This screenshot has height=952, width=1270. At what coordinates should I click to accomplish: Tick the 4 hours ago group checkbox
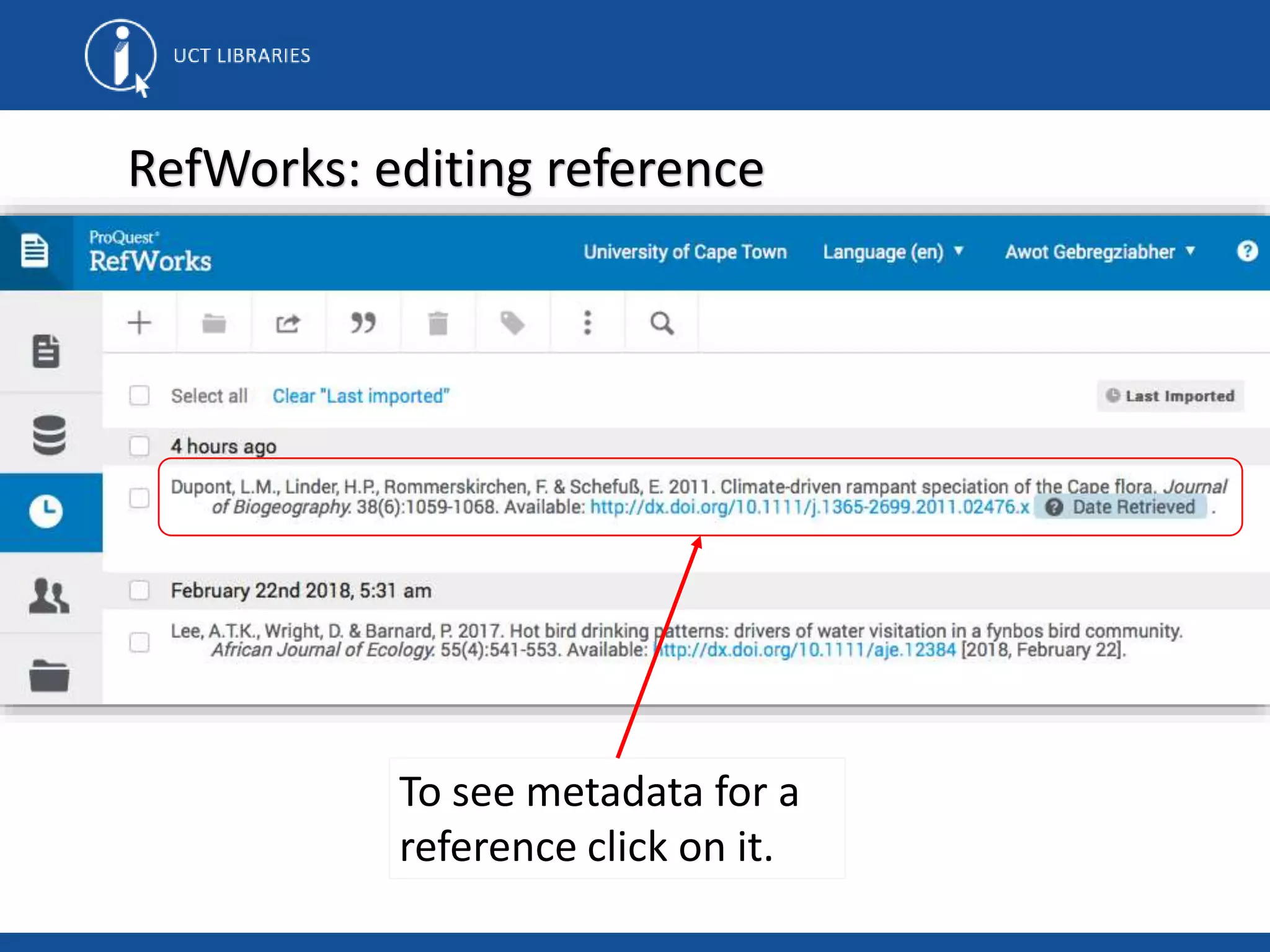[x=140, y=446]
